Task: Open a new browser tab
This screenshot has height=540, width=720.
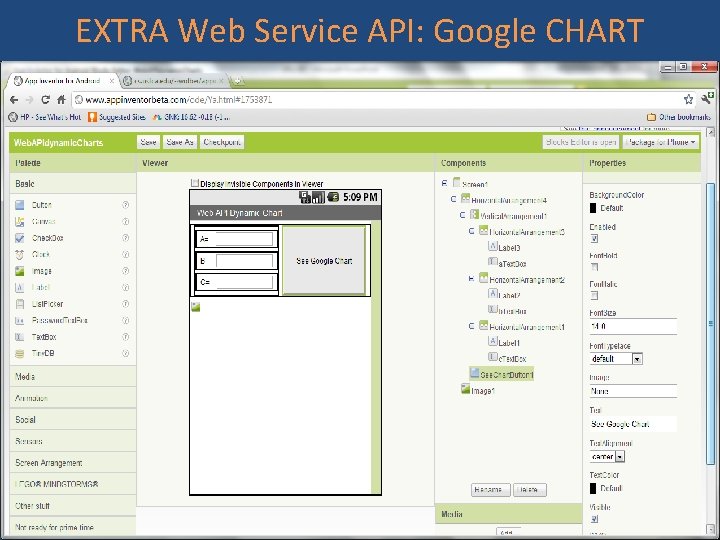Action: (x=238, y=81)
